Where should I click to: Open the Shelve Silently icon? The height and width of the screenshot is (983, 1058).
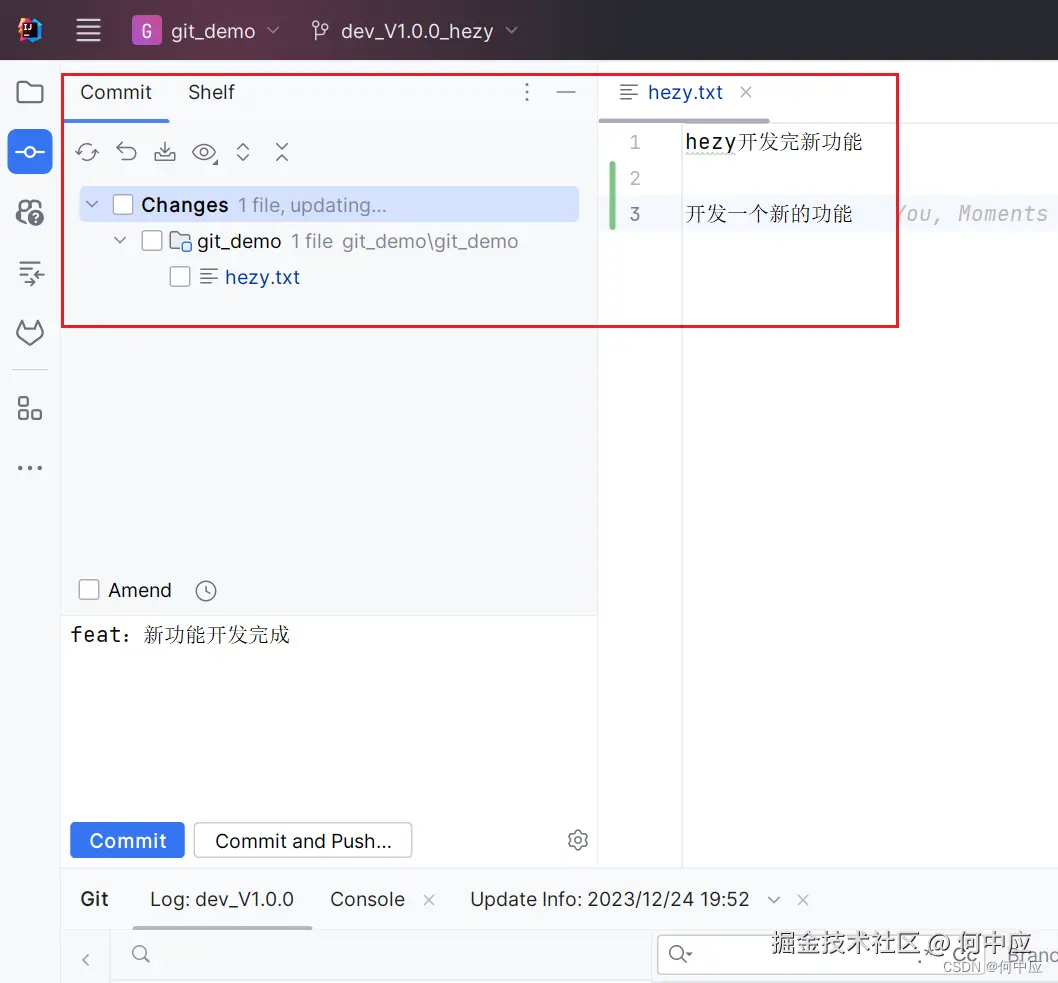pyautogui.click(x=165, y=152)
